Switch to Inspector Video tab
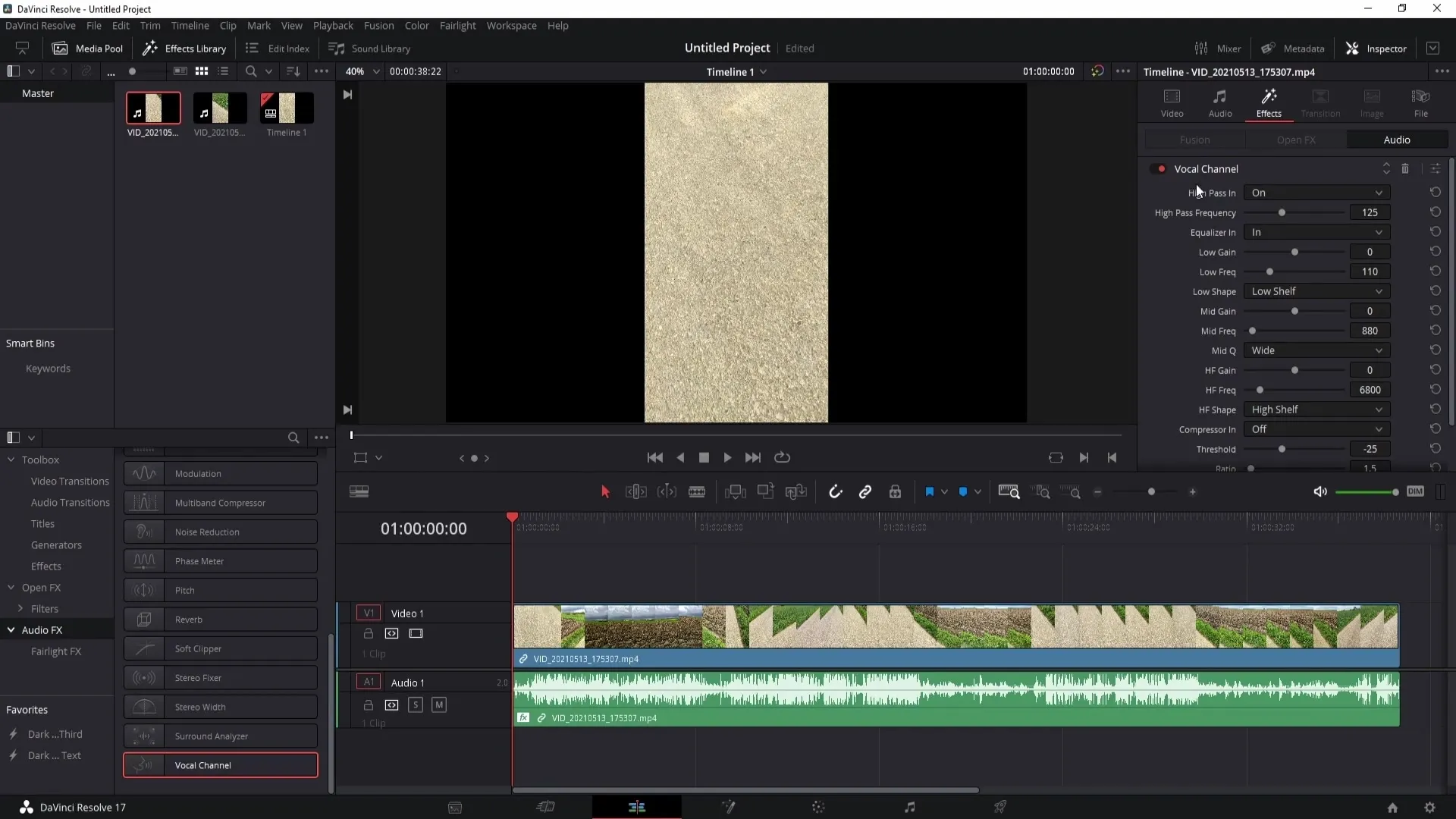 (x=1172, y=103)
